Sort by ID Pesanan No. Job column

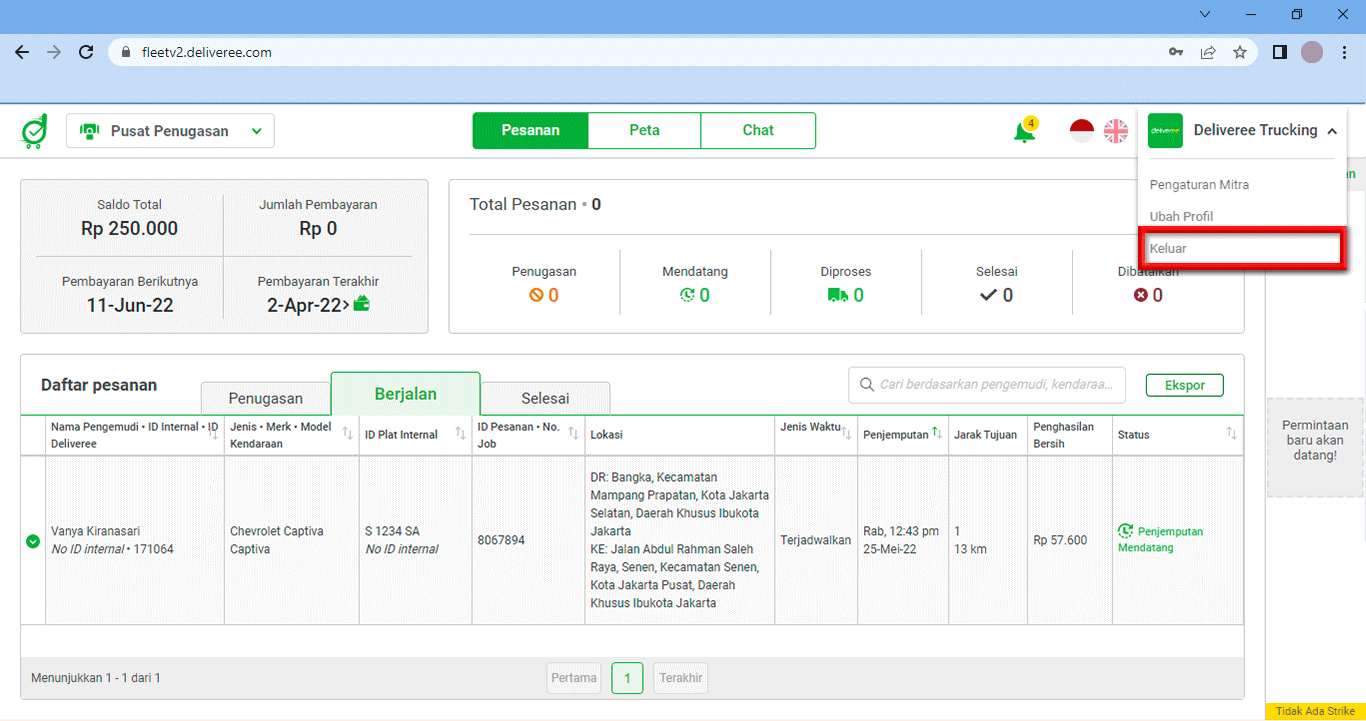tap(573, 434)
